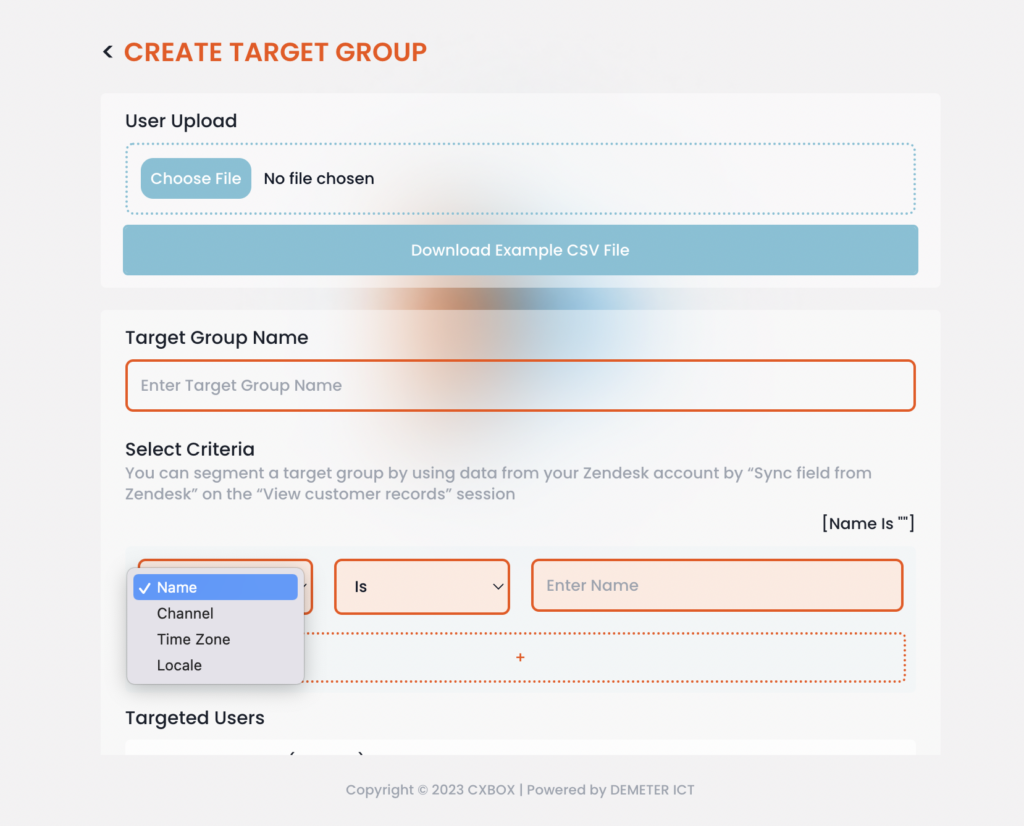Click the Create Target Group heading
This screenshot has height=826, width=1024.
(x=275, y=52)
